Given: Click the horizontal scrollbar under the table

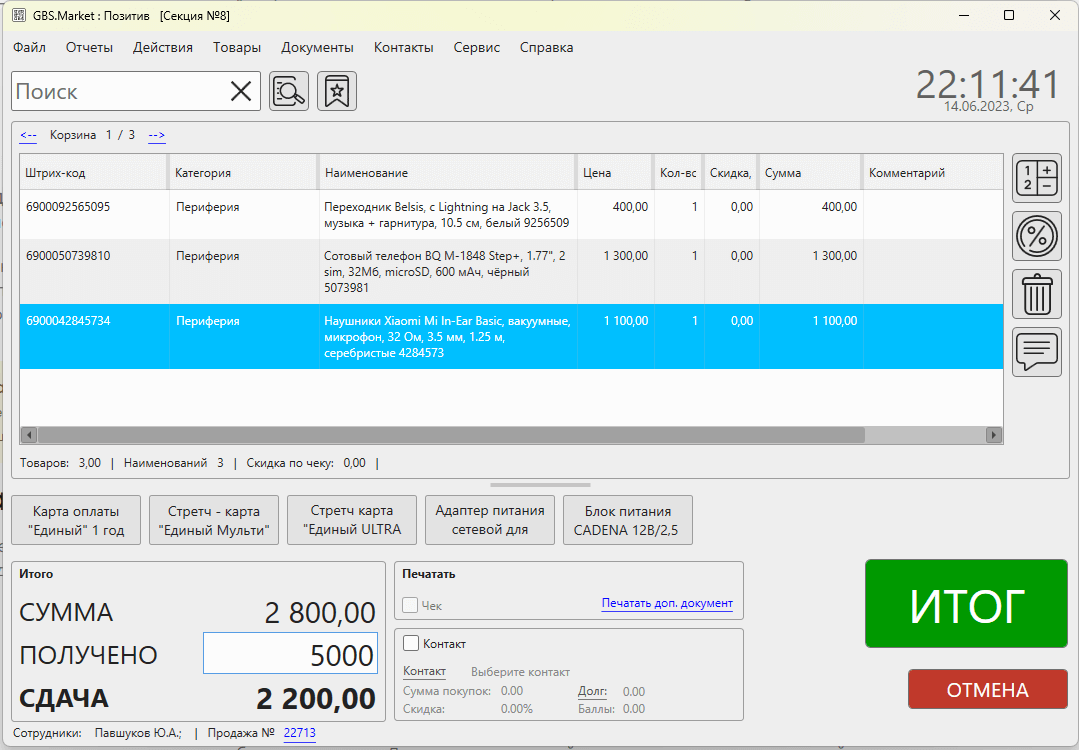Looking at the screenshot, I should point(450,435).
